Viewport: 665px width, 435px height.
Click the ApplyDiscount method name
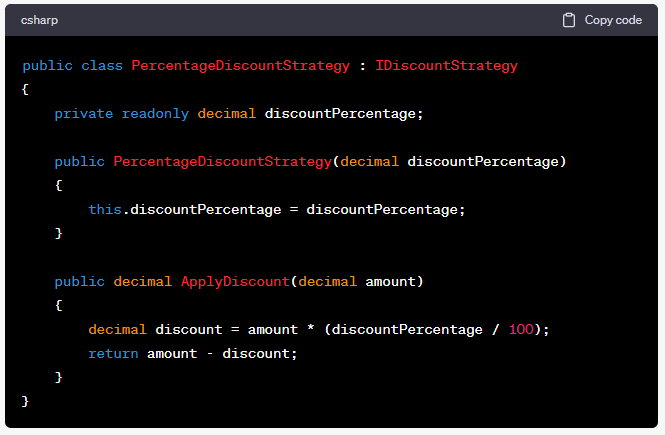pos(235,282)
